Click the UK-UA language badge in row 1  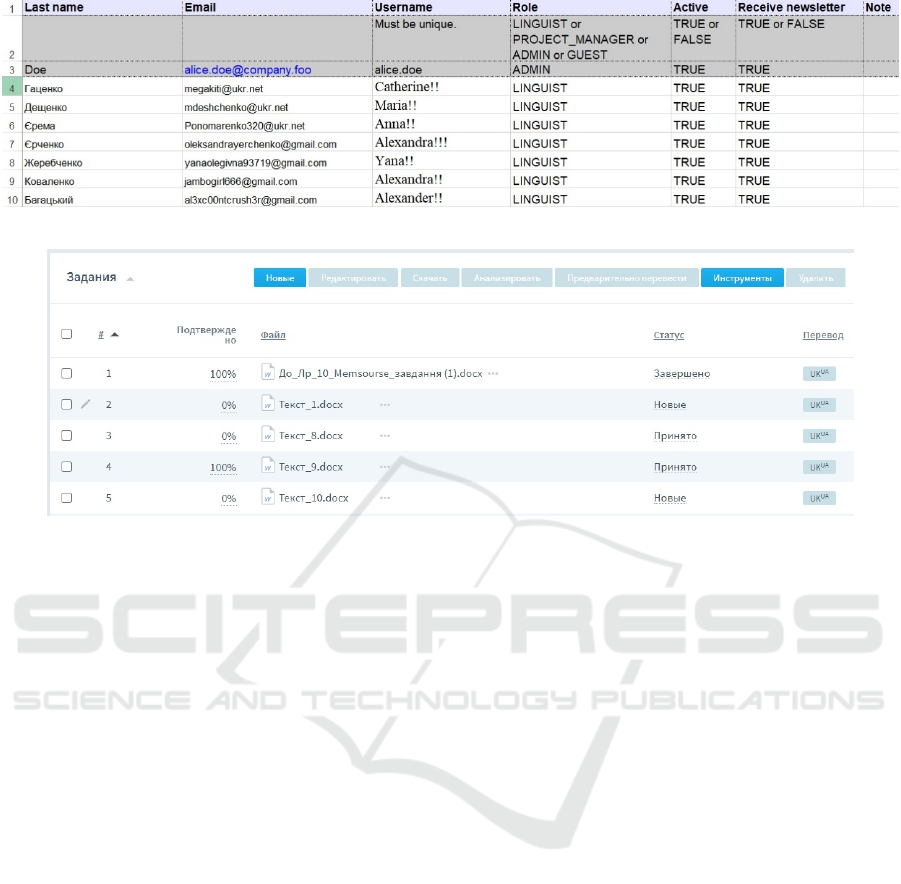819,373
